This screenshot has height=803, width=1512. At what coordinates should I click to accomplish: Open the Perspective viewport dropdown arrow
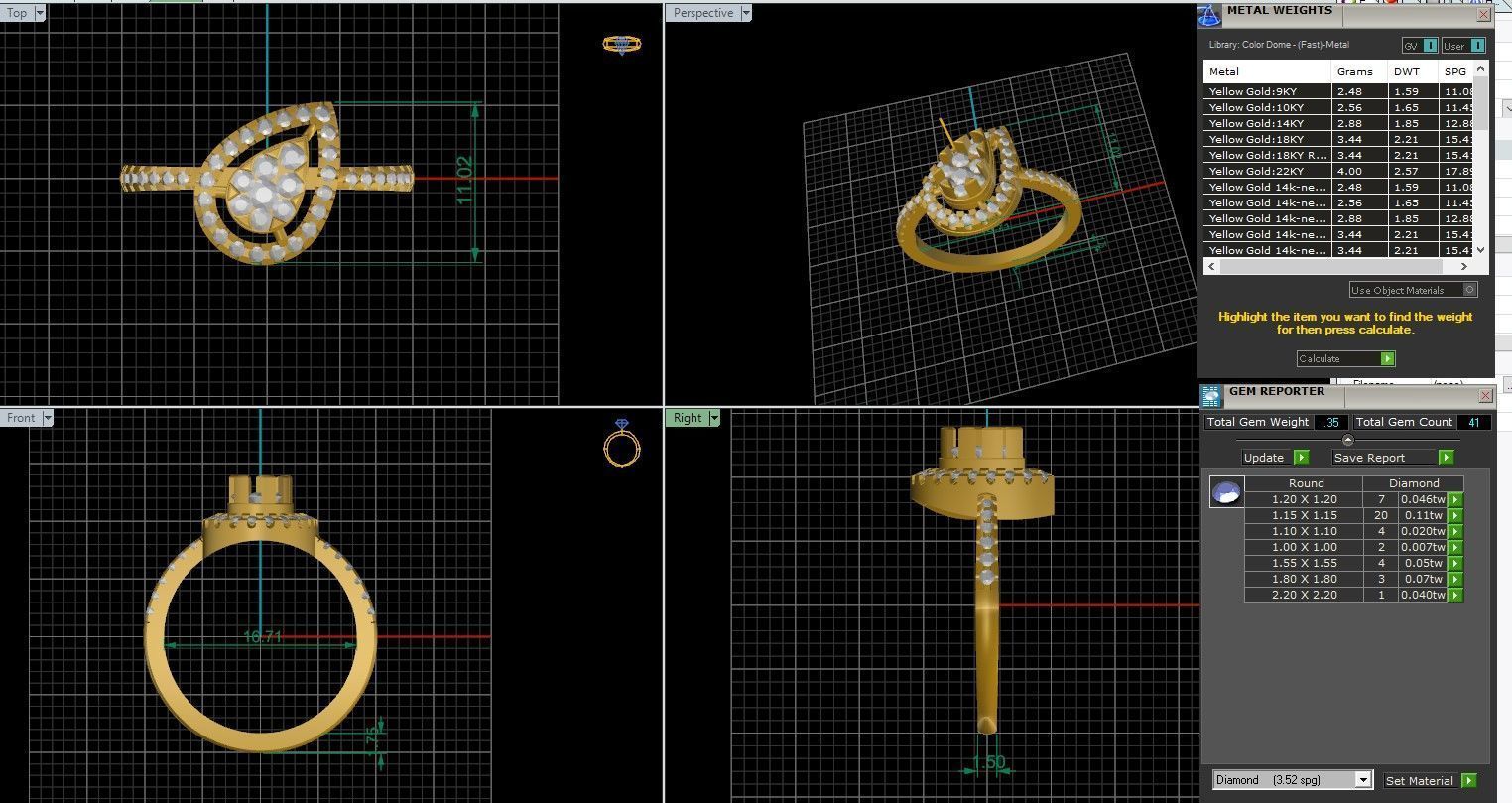point(746,13)
